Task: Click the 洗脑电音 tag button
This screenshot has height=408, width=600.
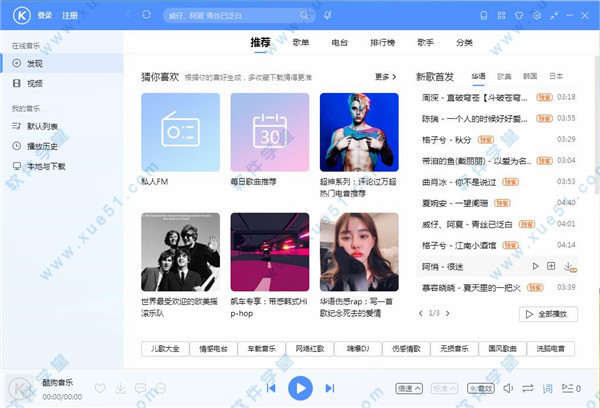Action: 551,349
